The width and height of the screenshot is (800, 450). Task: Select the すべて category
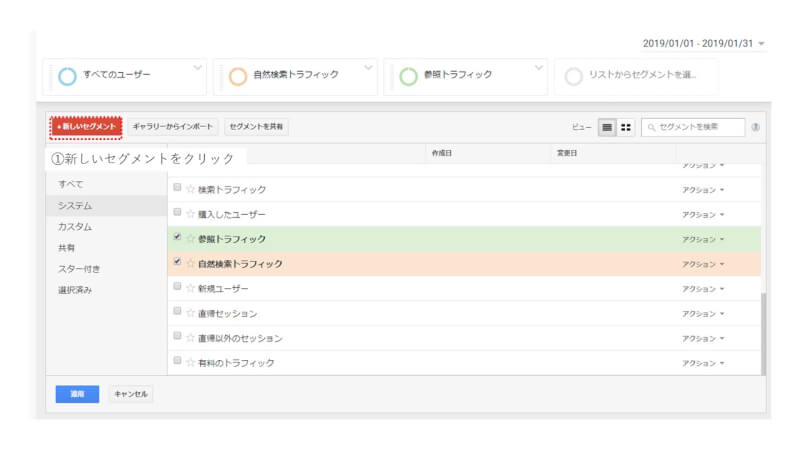(106, 184)
